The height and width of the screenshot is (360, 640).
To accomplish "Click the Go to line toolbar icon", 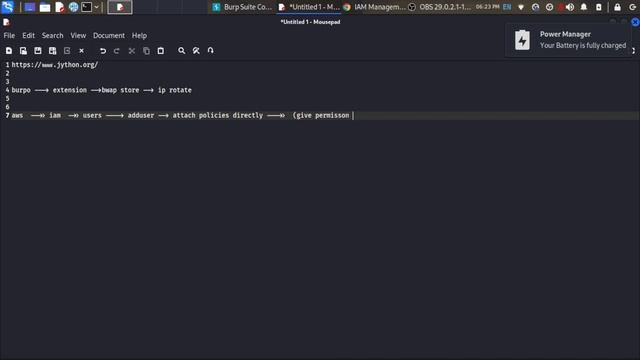I will coord(211,51).
